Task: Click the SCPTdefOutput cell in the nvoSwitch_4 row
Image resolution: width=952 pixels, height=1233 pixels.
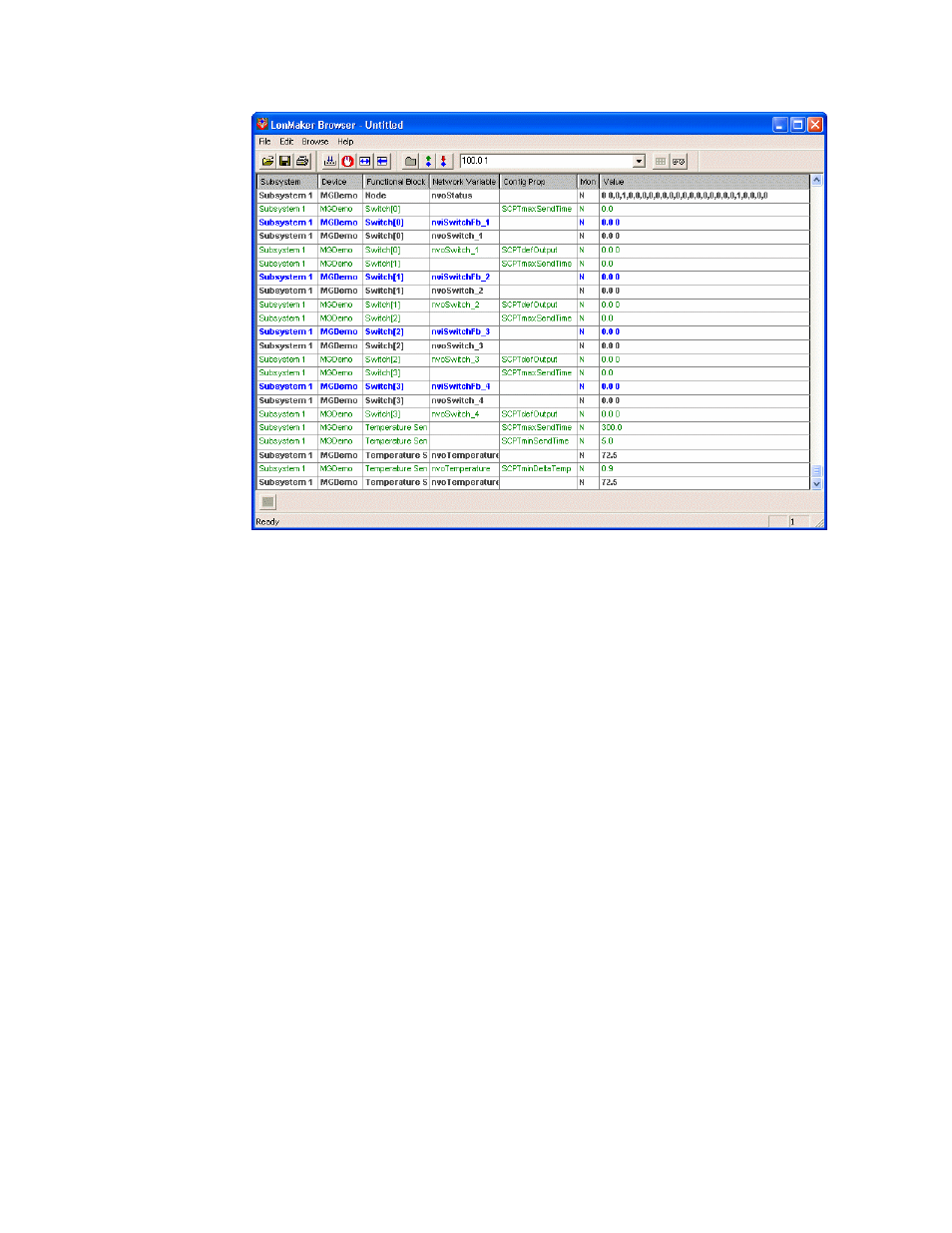Action: pos(538,414)
